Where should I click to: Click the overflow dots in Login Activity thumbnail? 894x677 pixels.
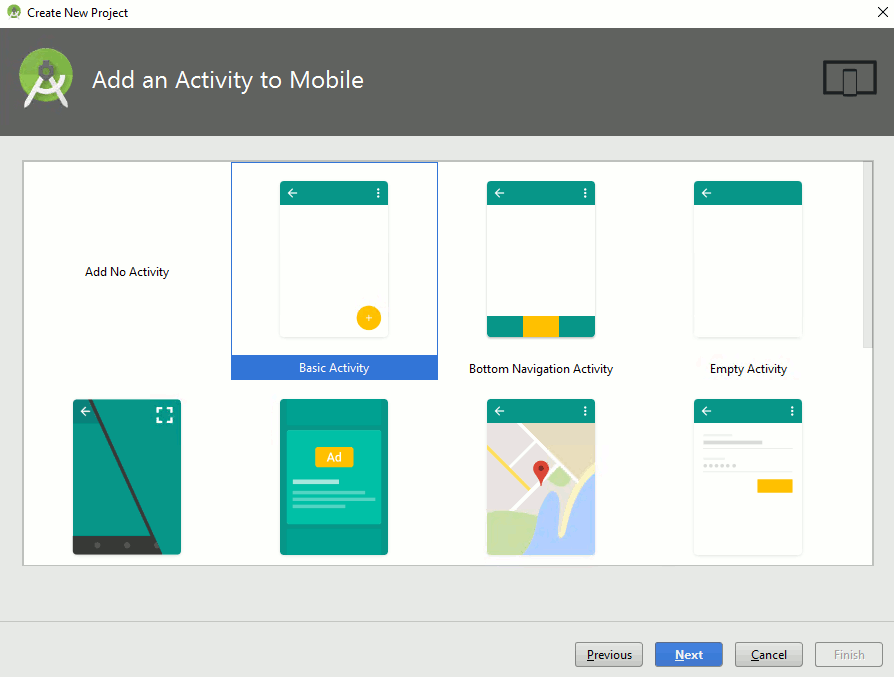tap(792, 411)
